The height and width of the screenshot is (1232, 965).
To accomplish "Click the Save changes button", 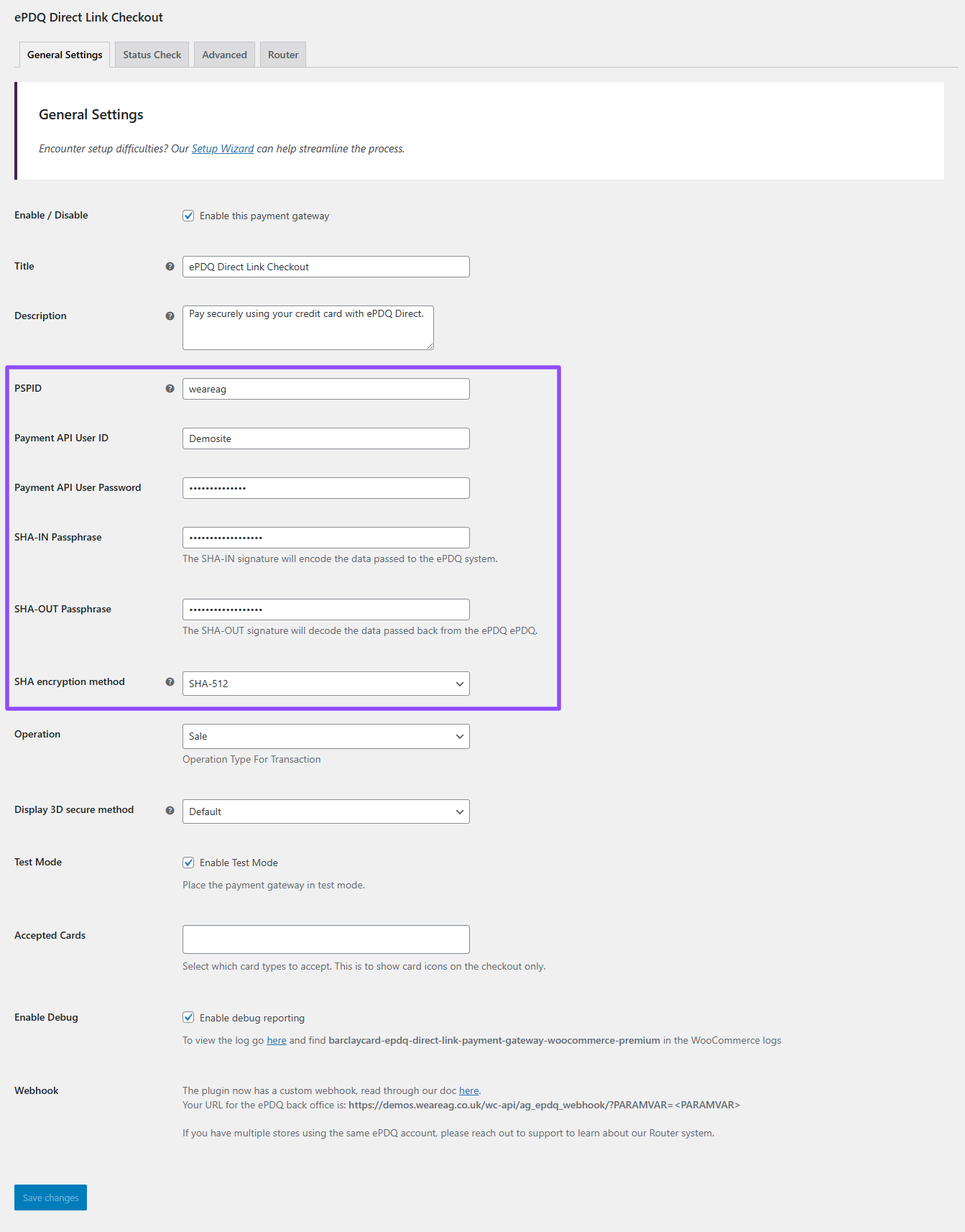I will pos(50,1197).
